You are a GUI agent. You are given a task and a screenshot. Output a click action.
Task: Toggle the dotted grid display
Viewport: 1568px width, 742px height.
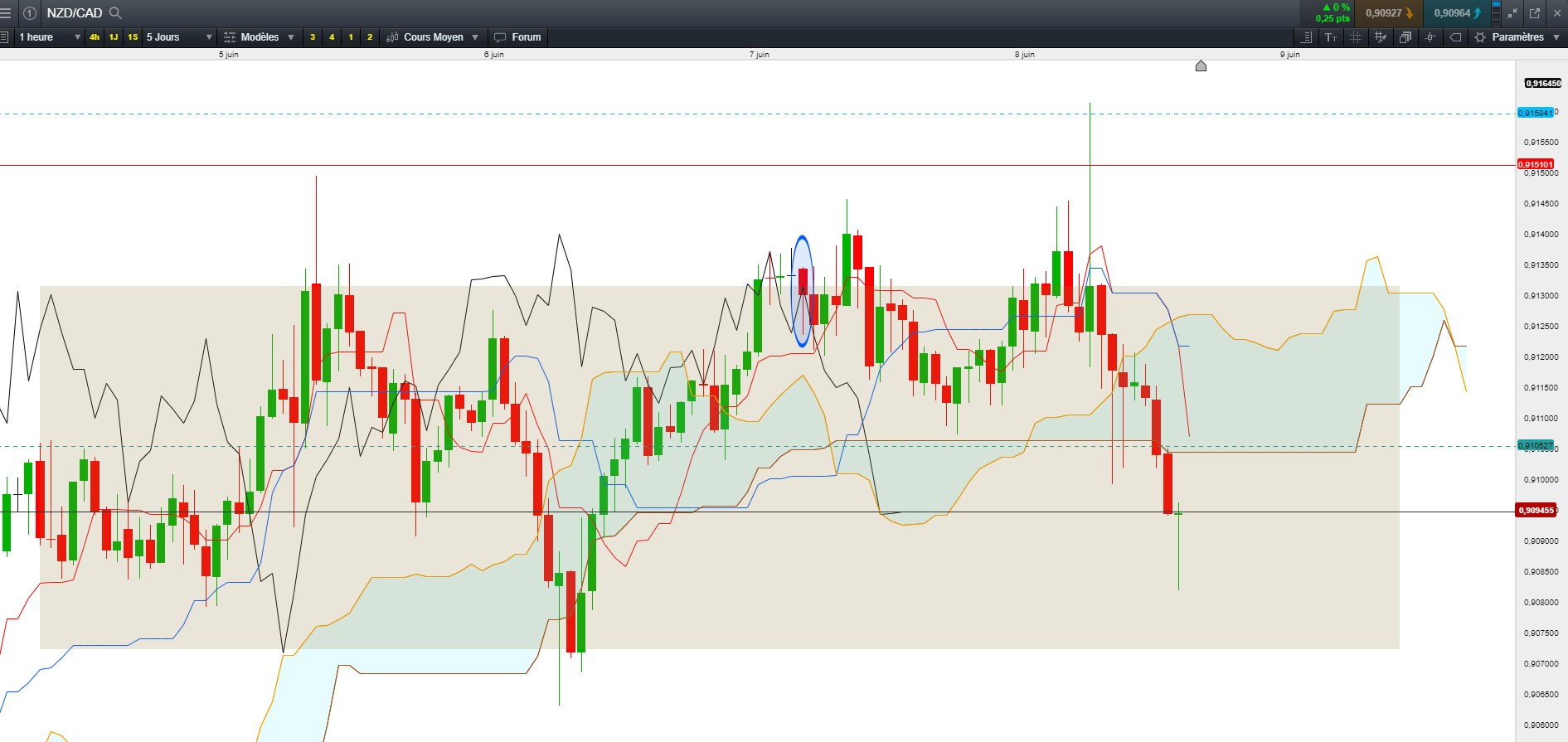(1356, 37)
